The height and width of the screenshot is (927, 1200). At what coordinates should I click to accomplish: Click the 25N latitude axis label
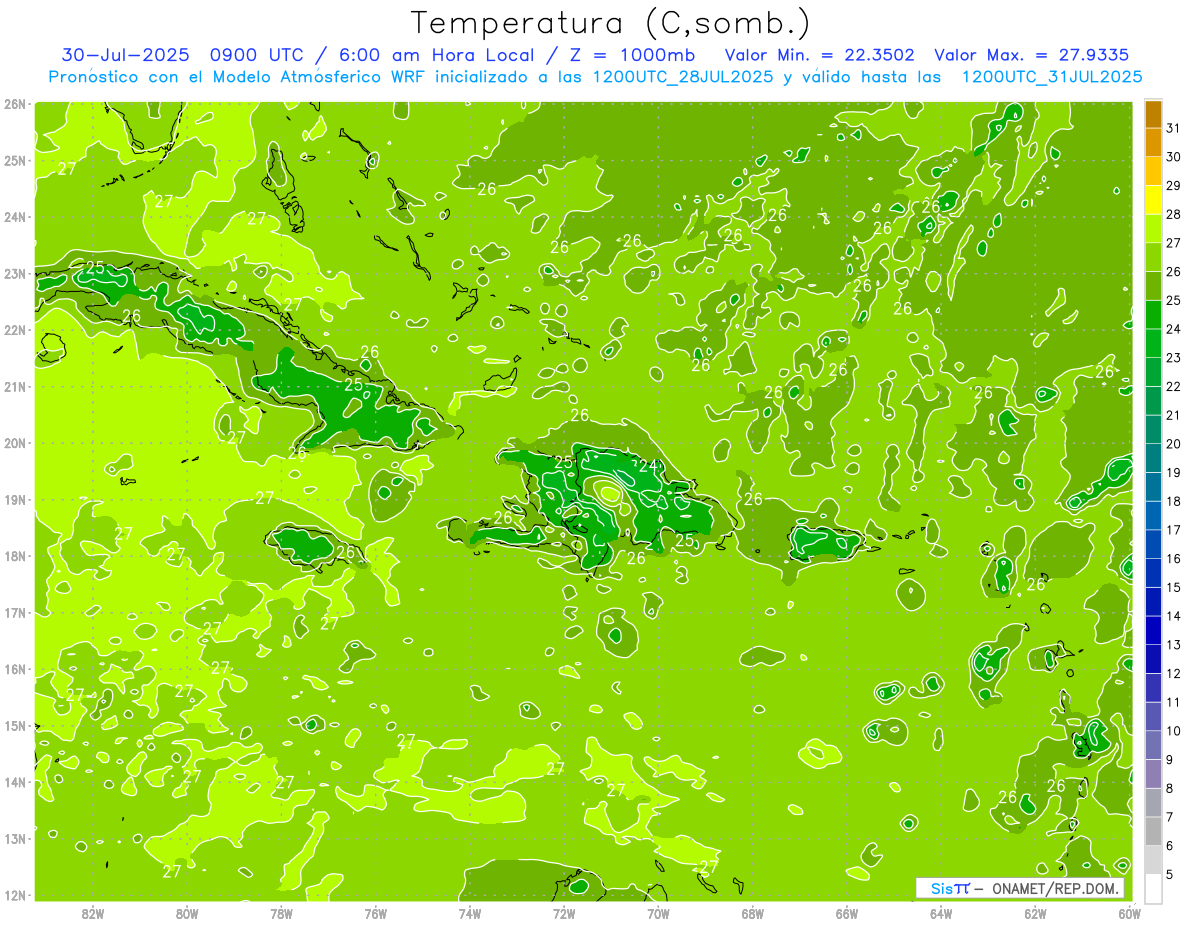click(x=15, y=160)
